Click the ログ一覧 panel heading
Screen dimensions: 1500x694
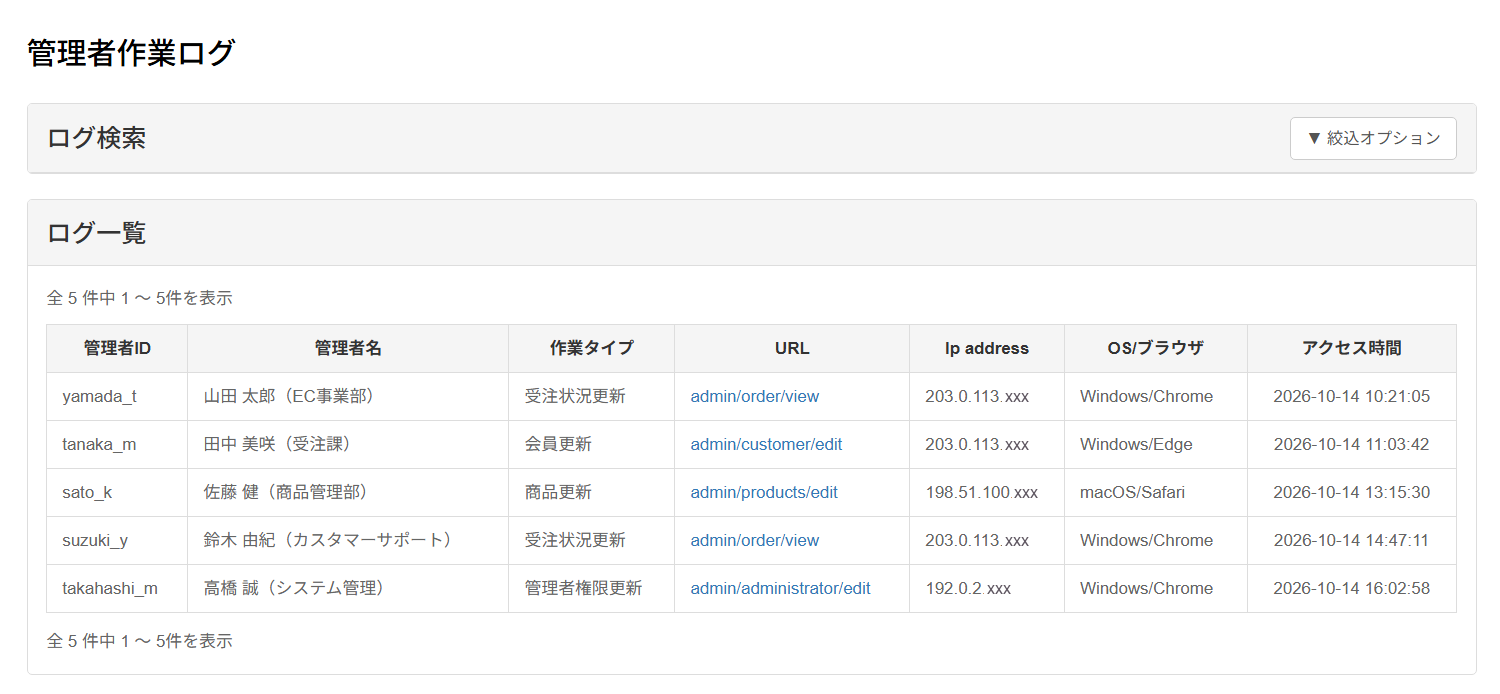[x=97, y=233]
